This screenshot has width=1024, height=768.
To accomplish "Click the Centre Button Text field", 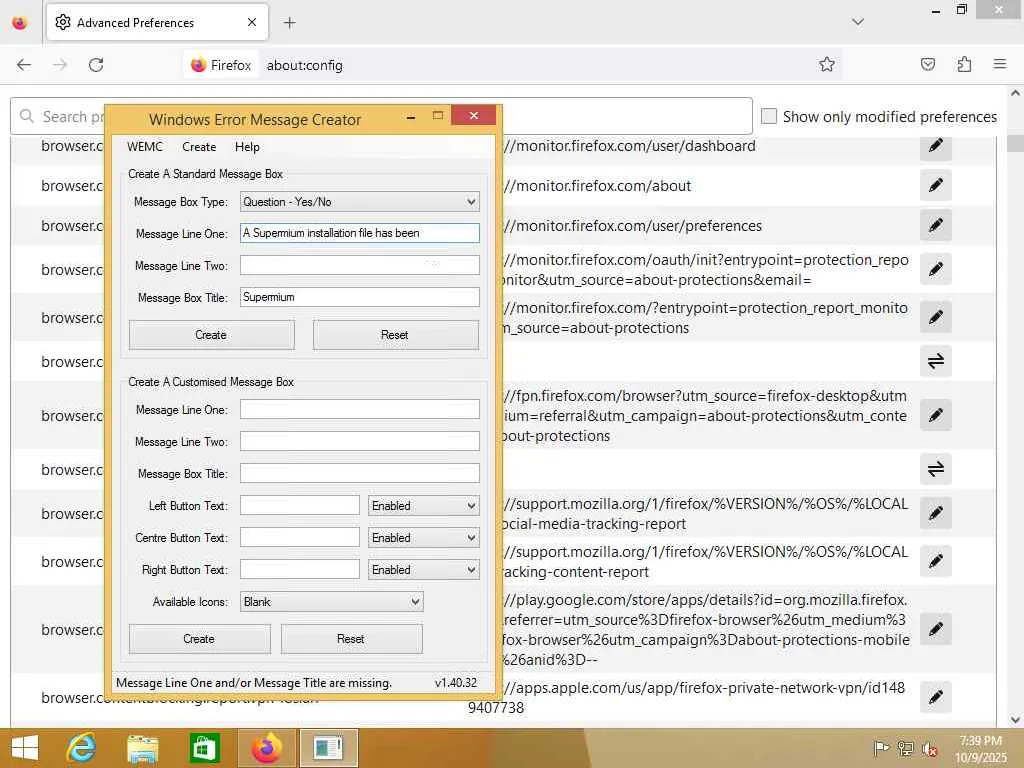I will [299, 537].
